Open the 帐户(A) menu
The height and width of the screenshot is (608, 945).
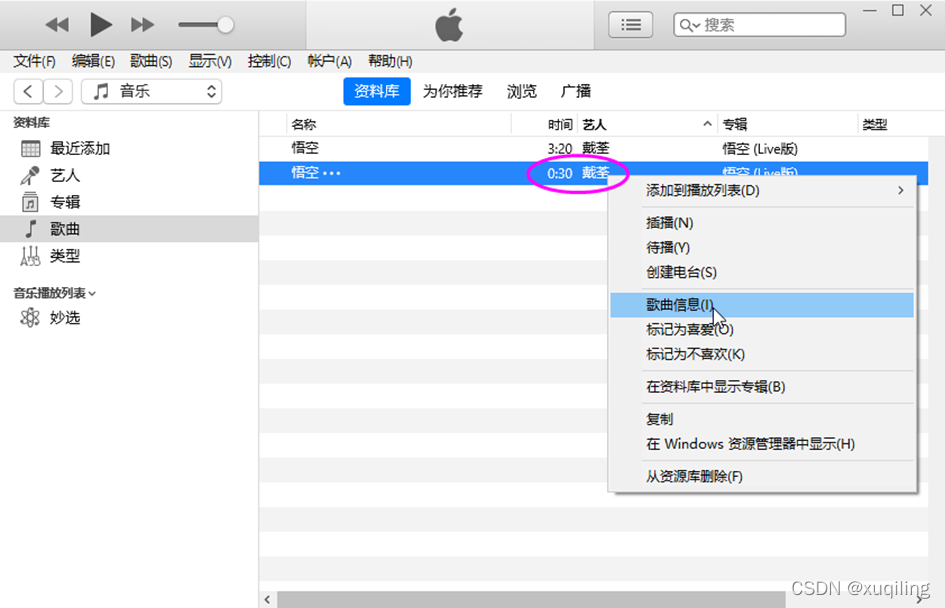[329, 61]
